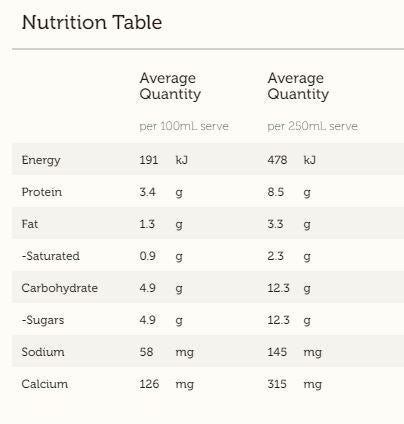
Task: Click the -Sugars row label
Action: (43, 320)
